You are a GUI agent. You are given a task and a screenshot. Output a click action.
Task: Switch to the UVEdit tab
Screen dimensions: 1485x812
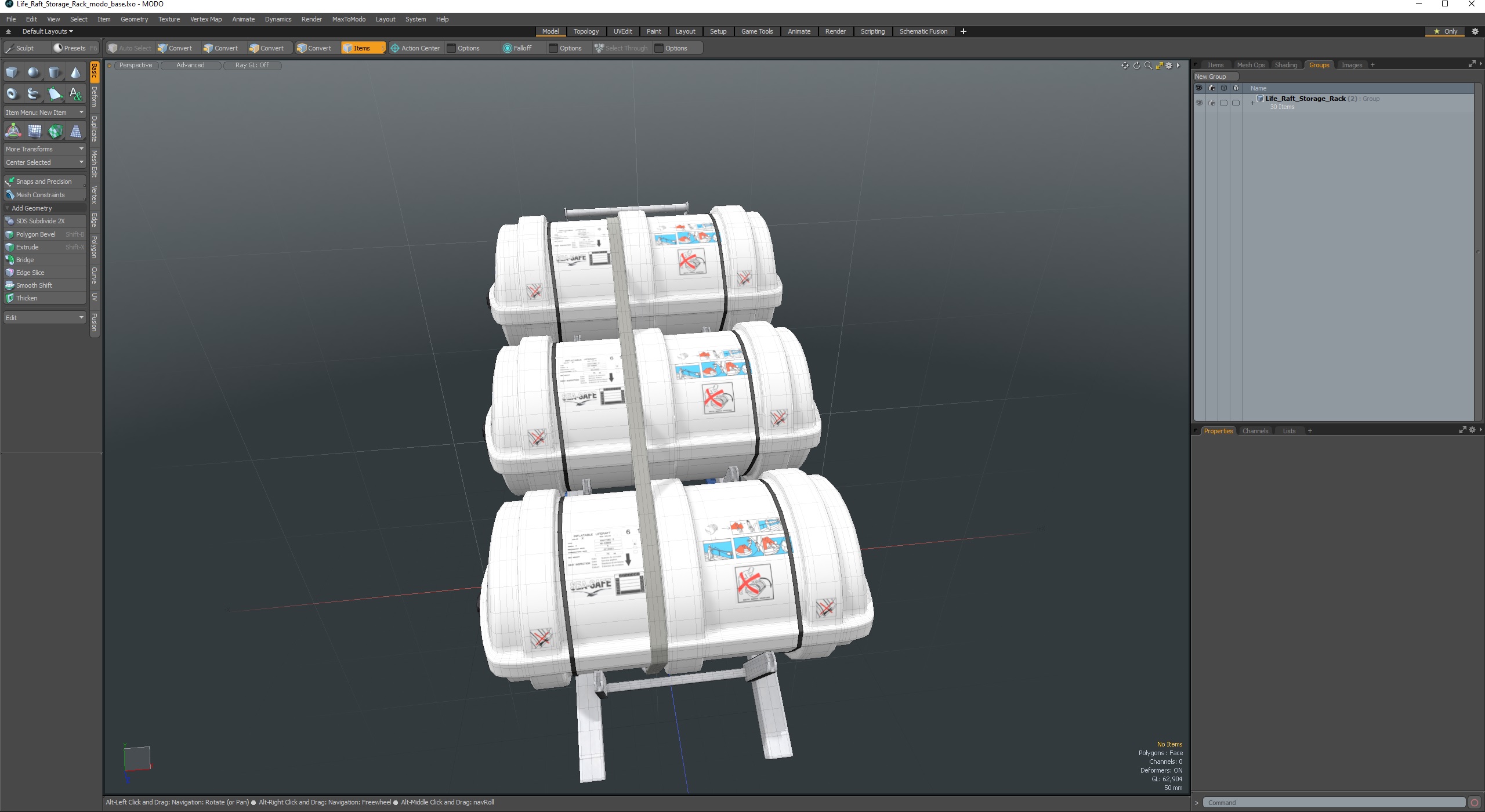(621, 31)
